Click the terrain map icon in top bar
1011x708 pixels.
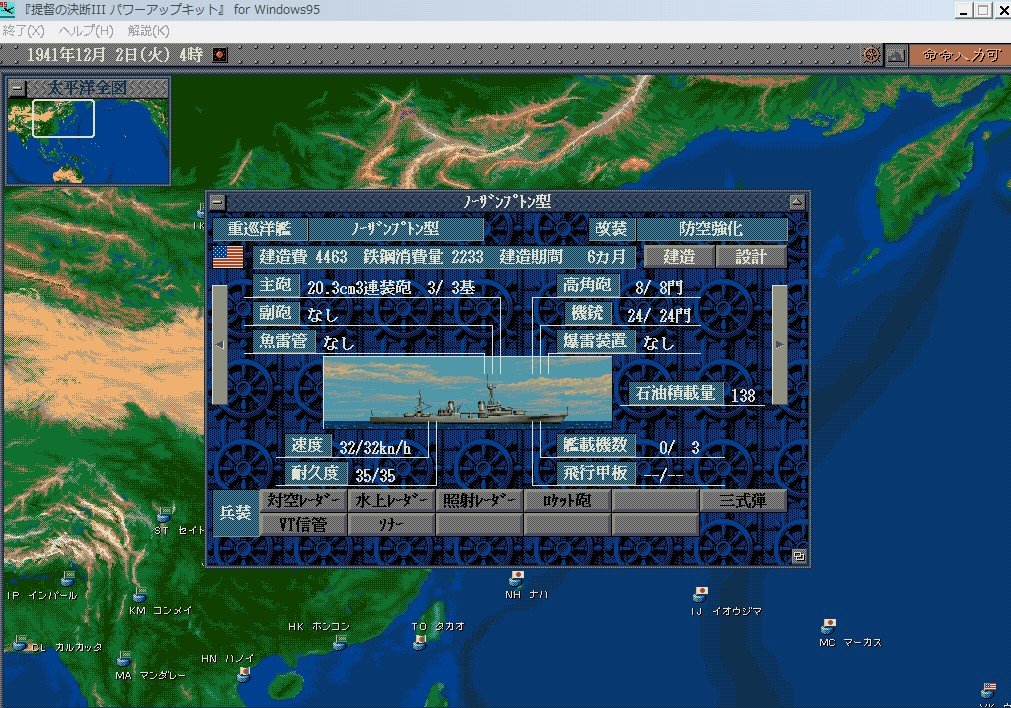896,55
